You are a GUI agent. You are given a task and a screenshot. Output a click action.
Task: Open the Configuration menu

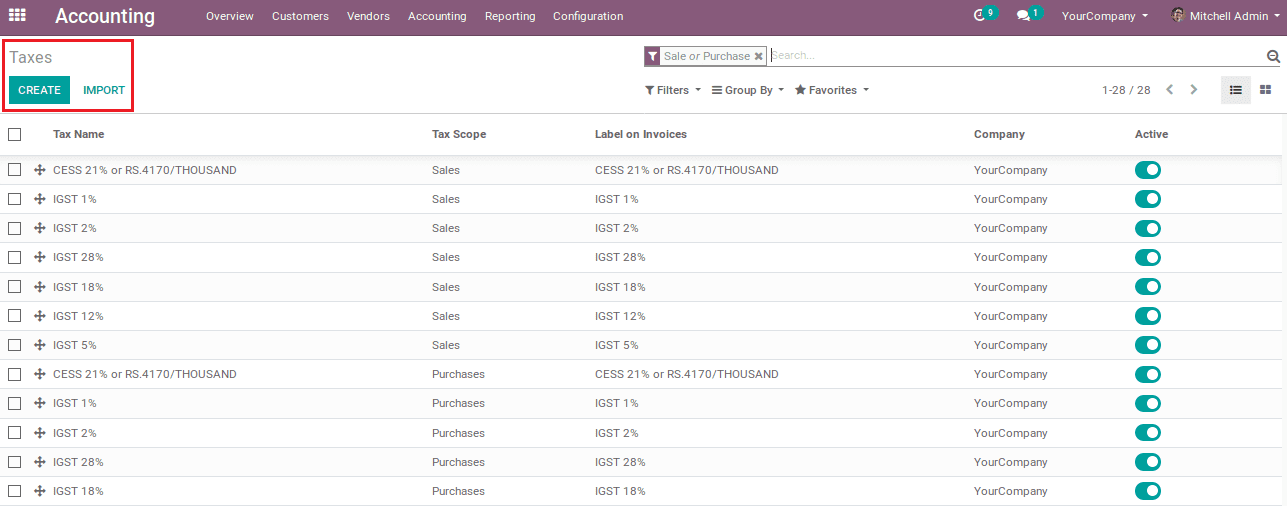[588, 16]
